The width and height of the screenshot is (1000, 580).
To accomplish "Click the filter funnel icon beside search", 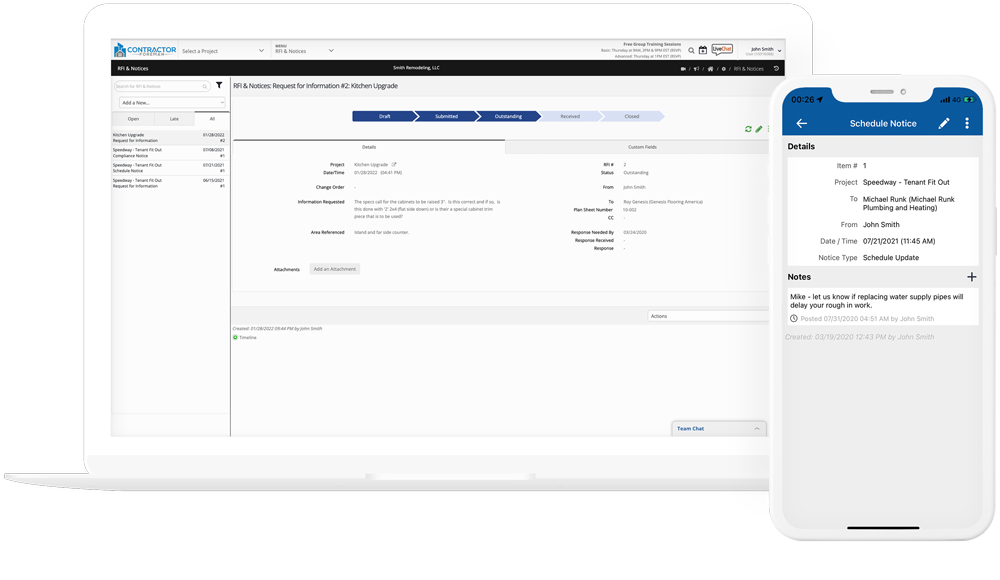I will pos(219,86).
